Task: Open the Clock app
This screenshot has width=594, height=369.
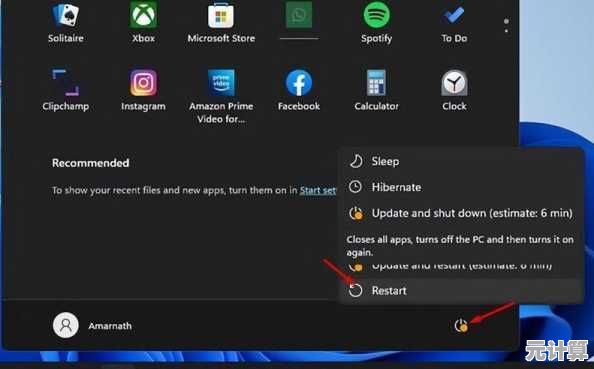Action: pyautogui.click(x=454, y=90)
